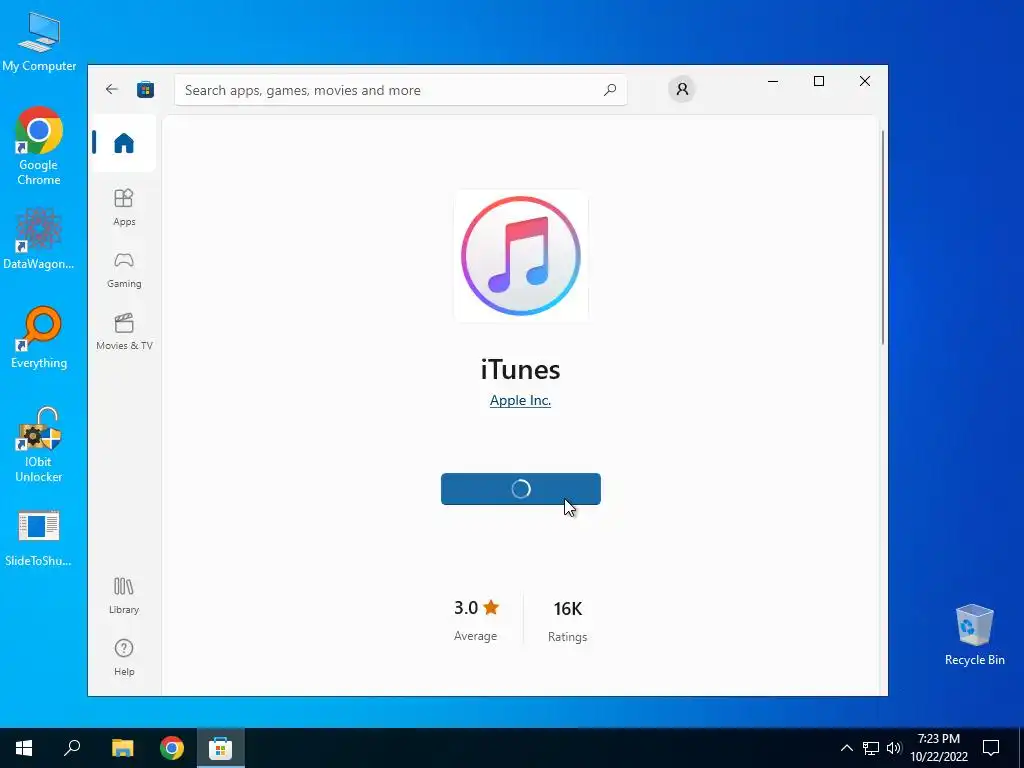
Task: Click the Microsoft Store taskbar icon
Action: (x=221, y=748)
